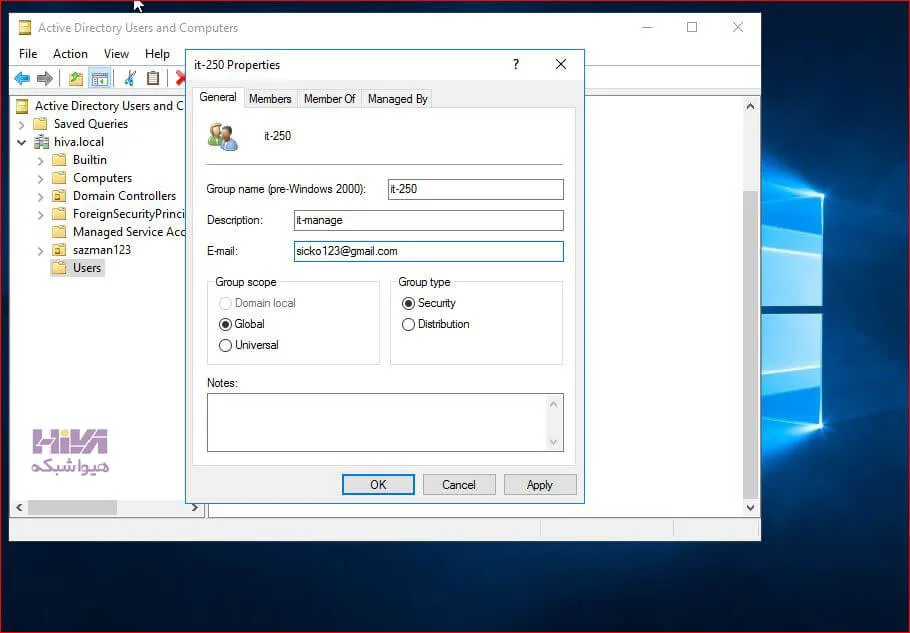Click inside the Notes text area
Screen dimensions: 910x633
[376, 422]
